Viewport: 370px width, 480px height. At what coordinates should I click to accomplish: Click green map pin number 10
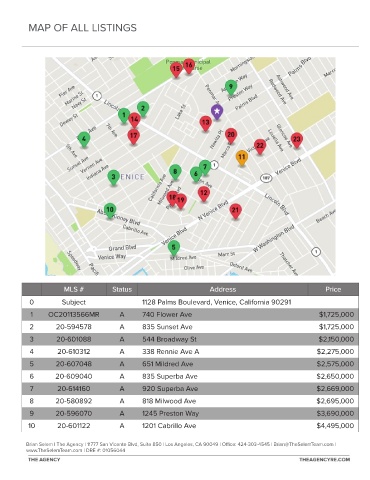(110, 210)
